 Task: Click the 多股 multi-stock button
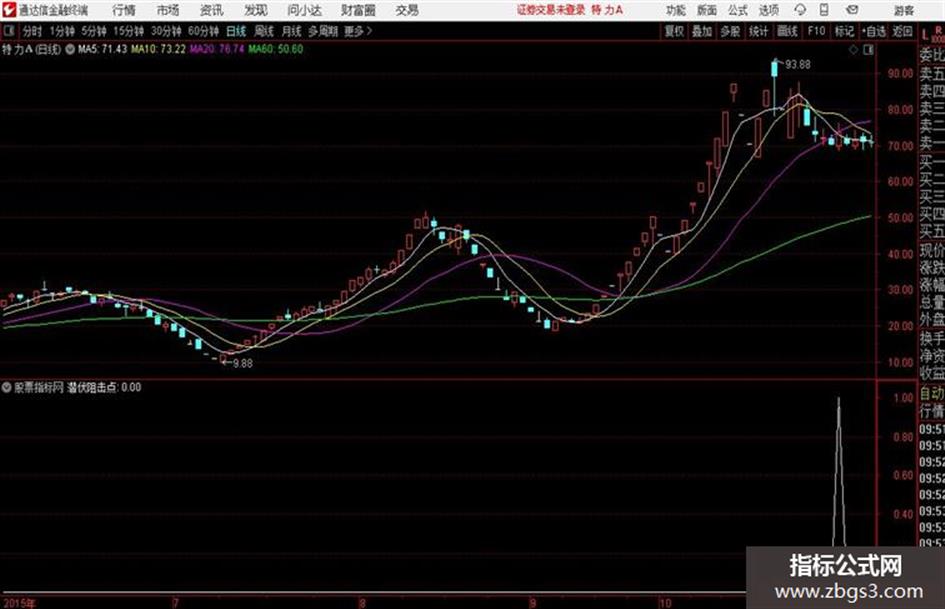pos(730,31)
